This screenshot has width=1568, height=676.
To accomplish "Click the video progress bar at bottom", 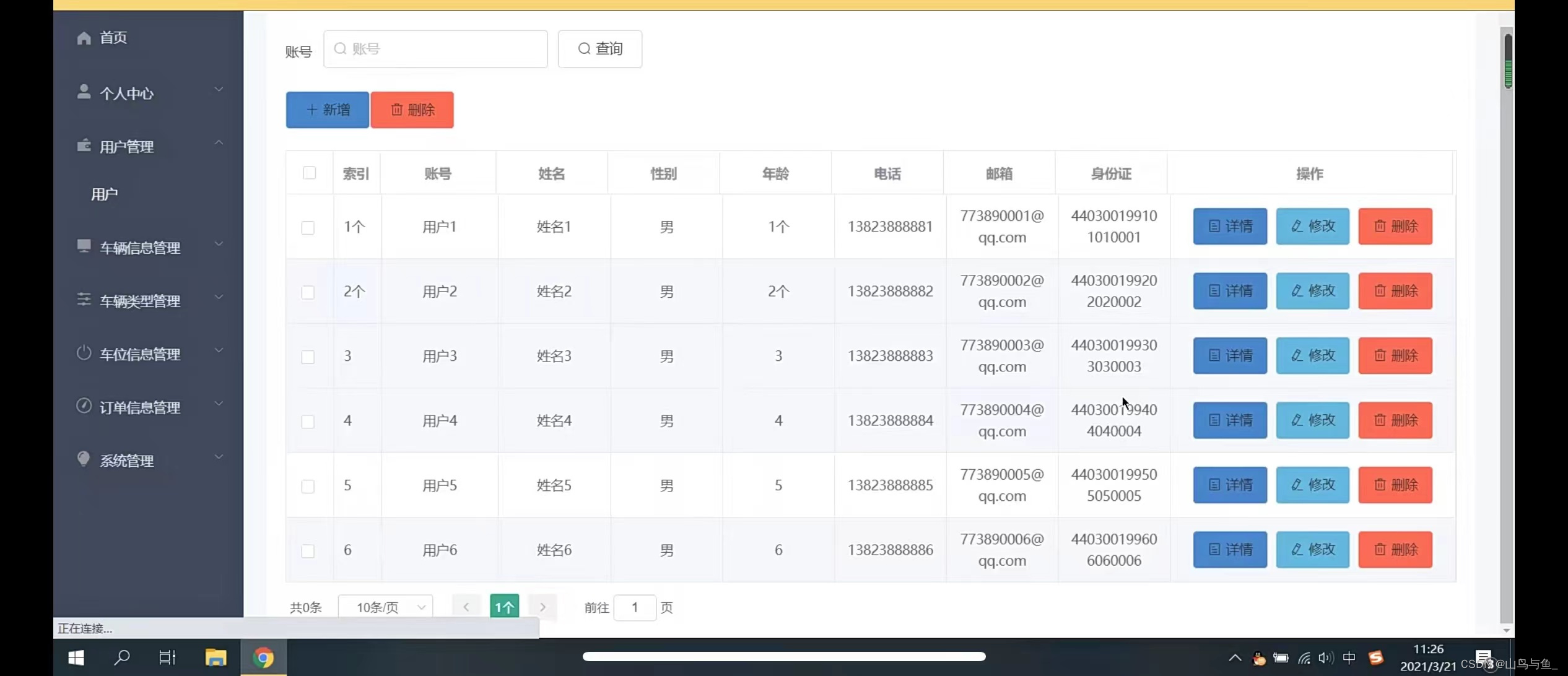I will pyautogui.click(x=784, y=656).
